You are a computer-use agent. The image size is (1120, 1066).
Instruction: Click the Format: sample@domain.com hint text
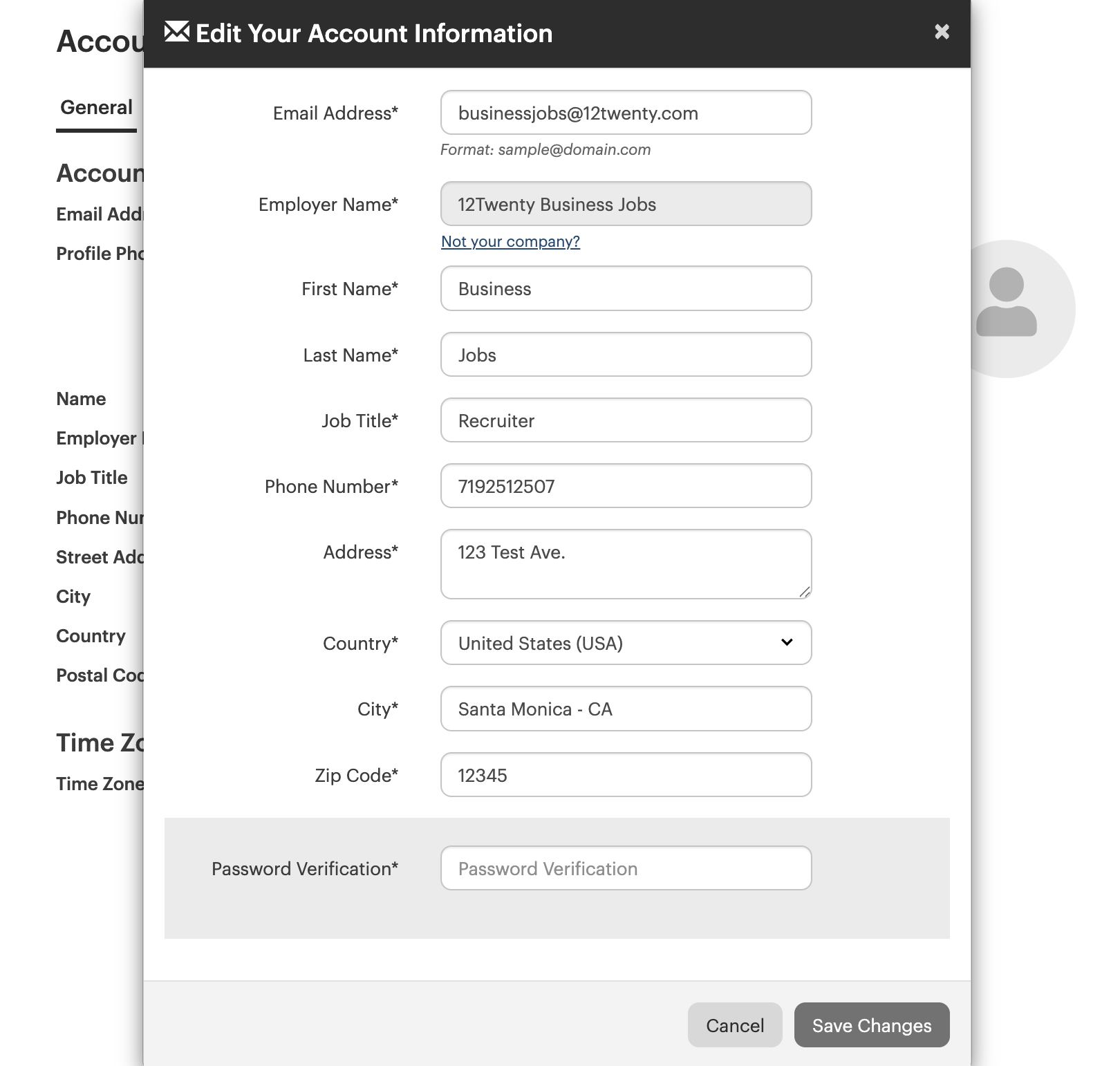[x=545, y=149]
